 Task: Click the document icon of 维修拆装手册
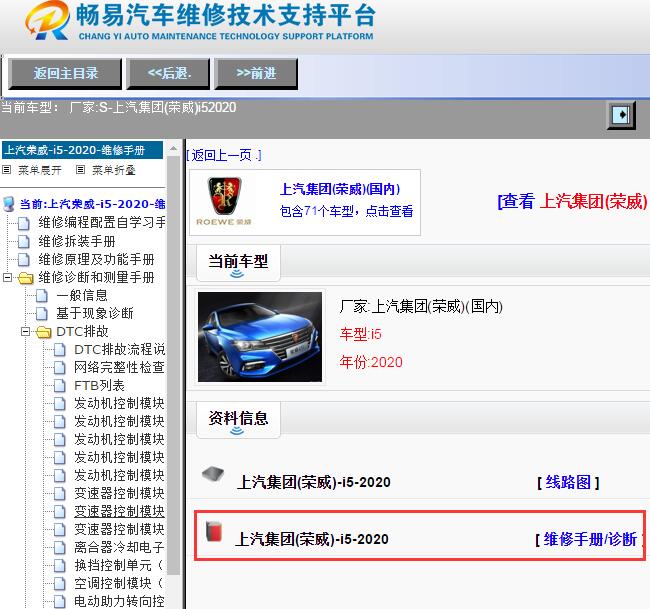point(24,241)
